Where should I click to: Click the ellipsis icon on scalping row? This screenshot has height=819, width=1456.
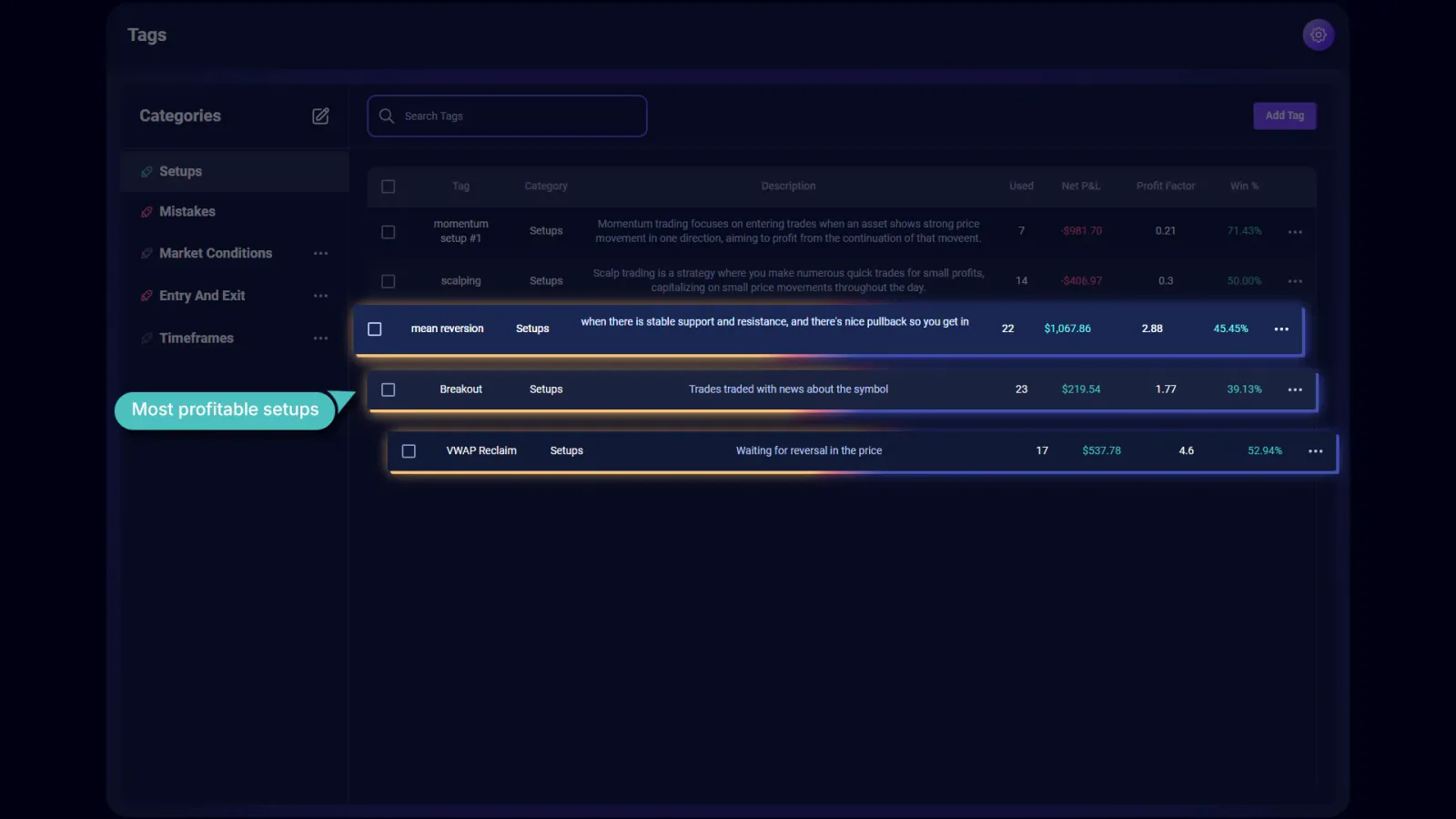(1295, 281)
